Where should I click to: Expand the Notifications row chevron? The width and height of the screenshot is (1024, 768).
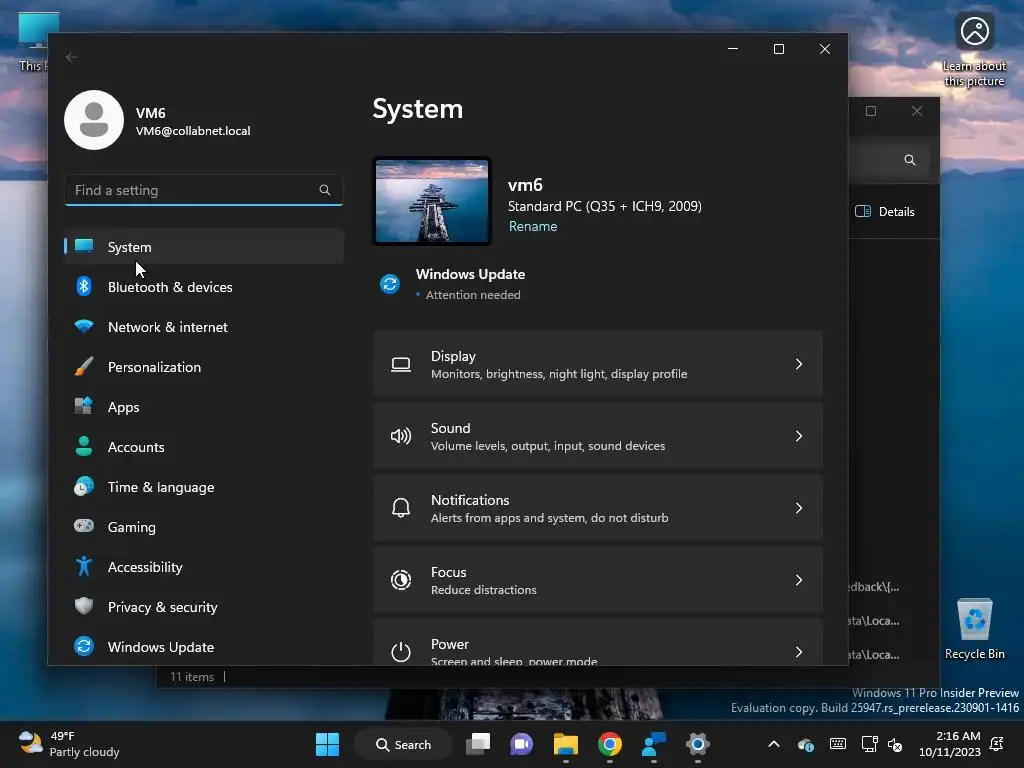(799, 508)
